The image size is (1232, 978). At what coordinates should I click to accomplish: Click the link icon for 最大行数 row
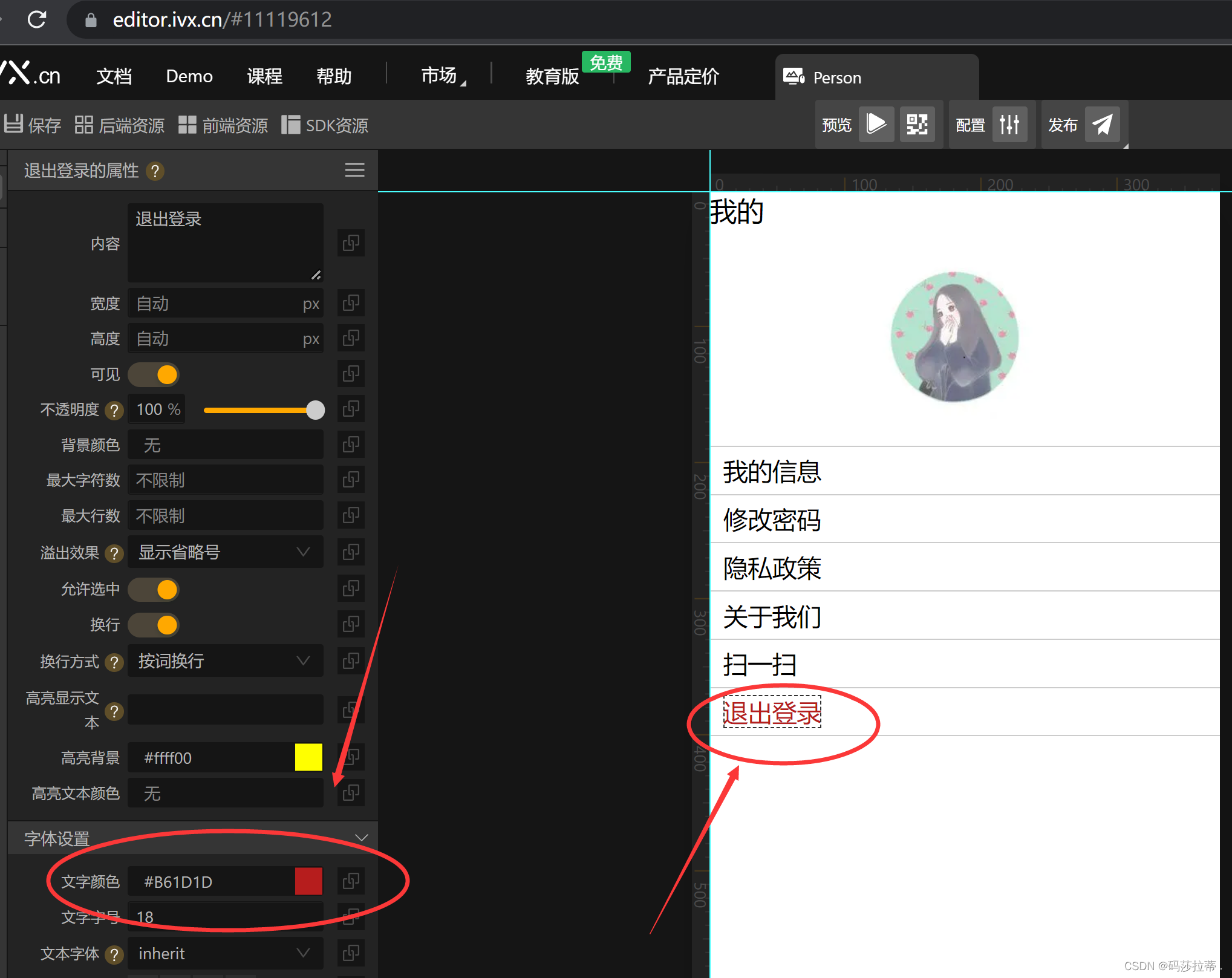point(351,515)
